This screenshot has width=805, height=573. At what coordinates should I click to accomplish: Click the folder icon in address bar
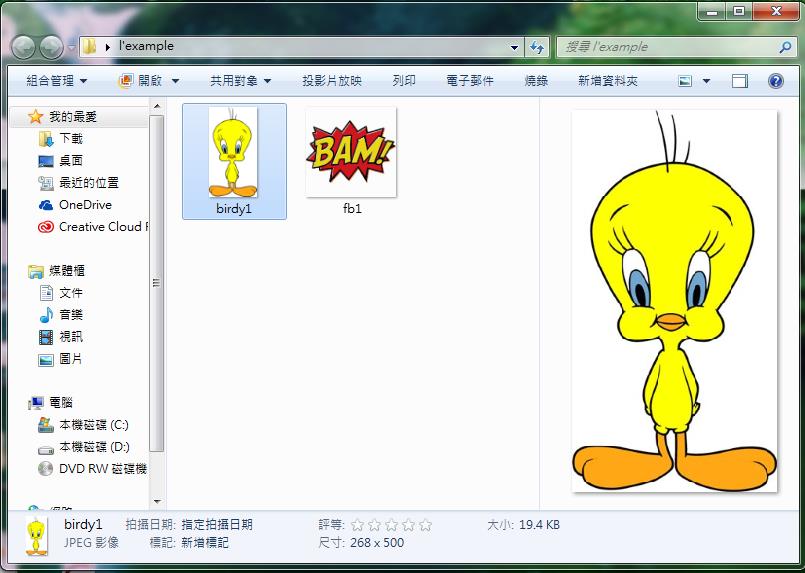pos(90,47)
